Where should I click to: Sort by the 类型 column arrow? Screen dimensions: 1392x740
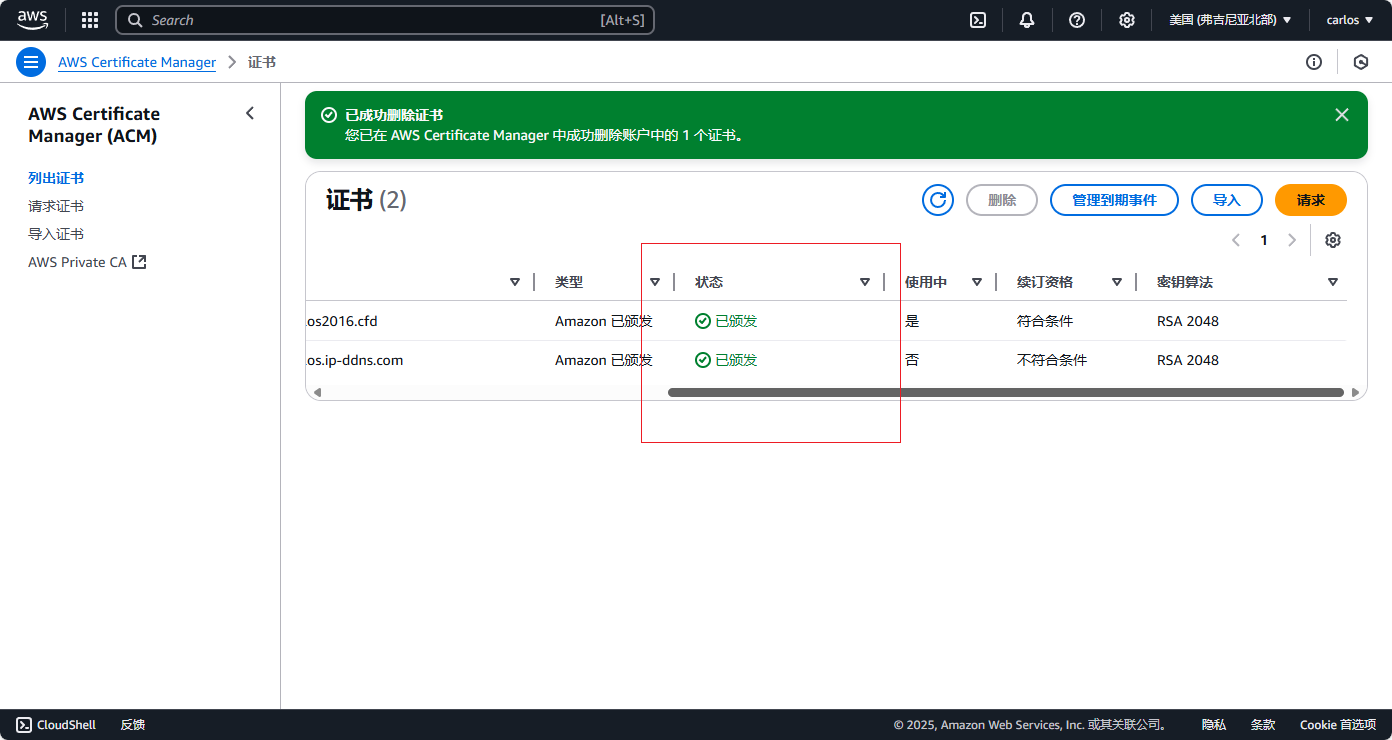pos(655,282)
